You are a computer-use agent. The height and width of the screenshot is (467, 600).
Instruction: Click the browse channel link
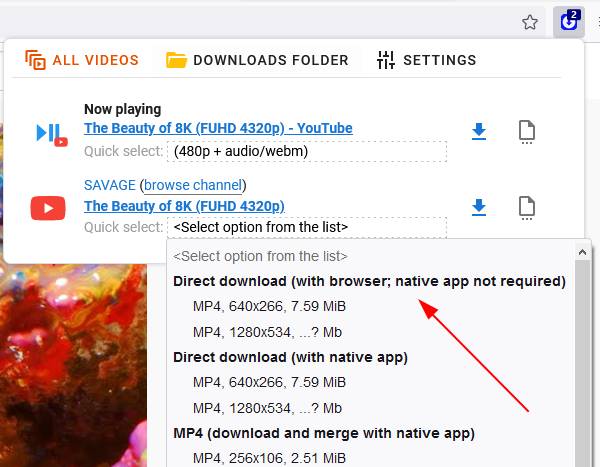[x=193, y=185]
